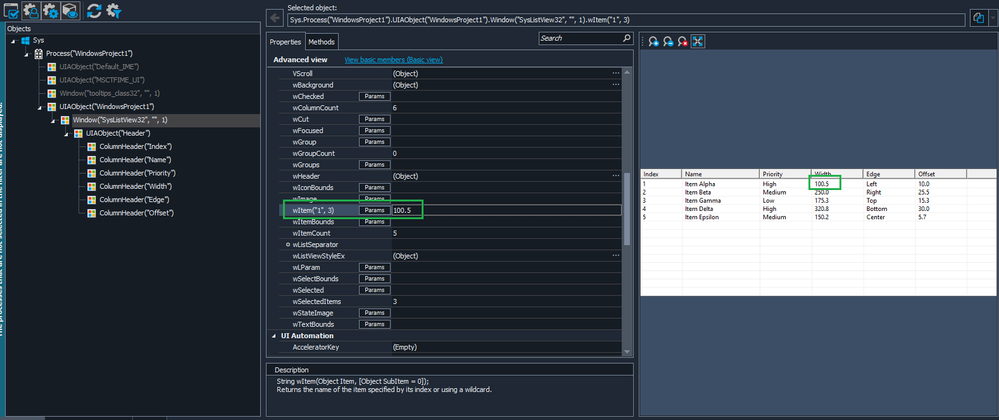This screenshot has height=420, width=999.
Task: Click the refresh icon in Object Browser toolbar
Action: tap(94, 12)
